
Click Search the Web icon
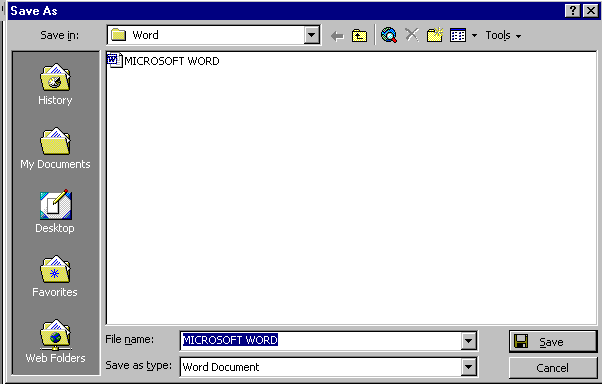tap(389, 35)
